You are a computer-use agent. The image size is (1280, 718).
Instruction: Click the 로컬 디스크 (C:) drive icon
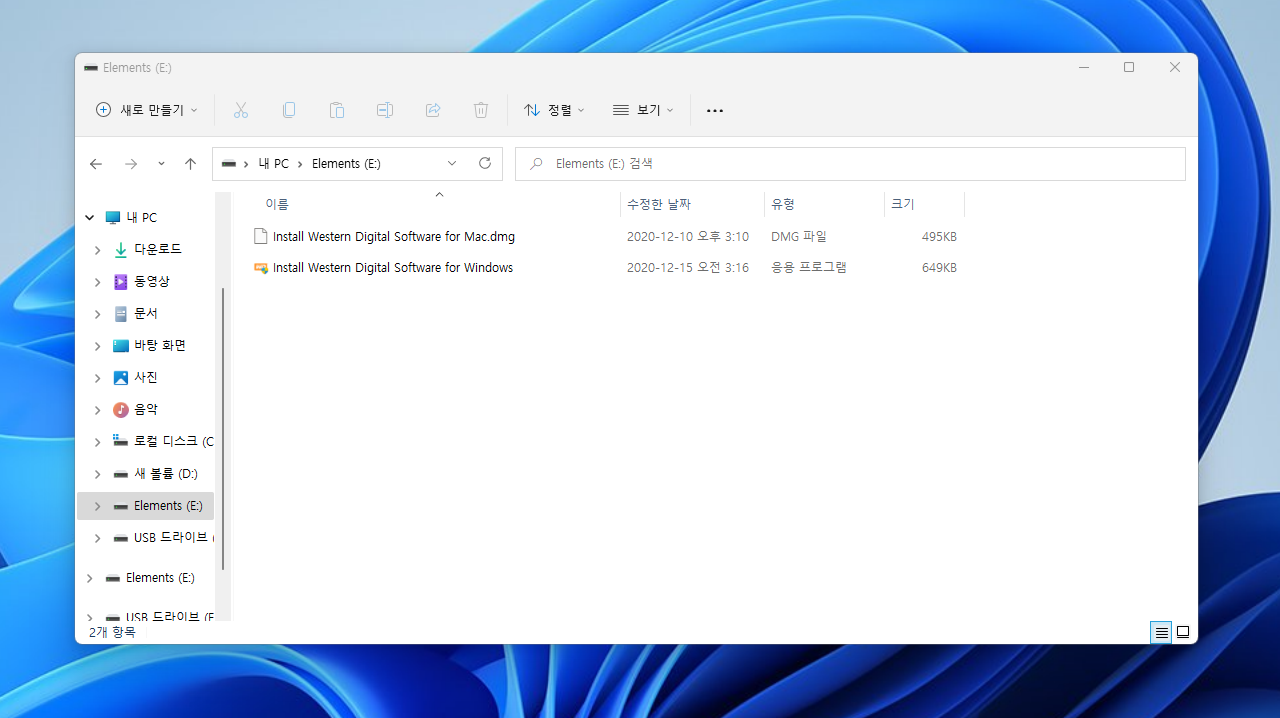coord(121,441)
